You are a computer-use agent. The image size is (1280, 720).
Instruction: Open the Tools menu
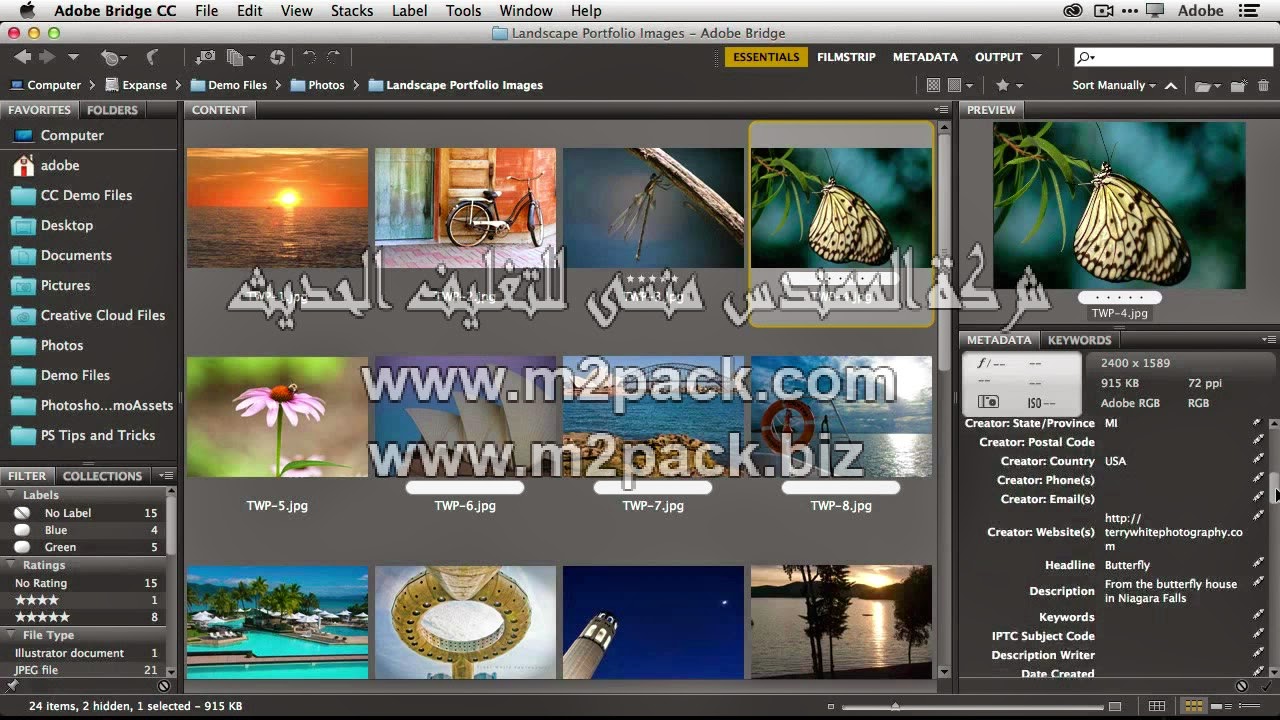[463, 11]
